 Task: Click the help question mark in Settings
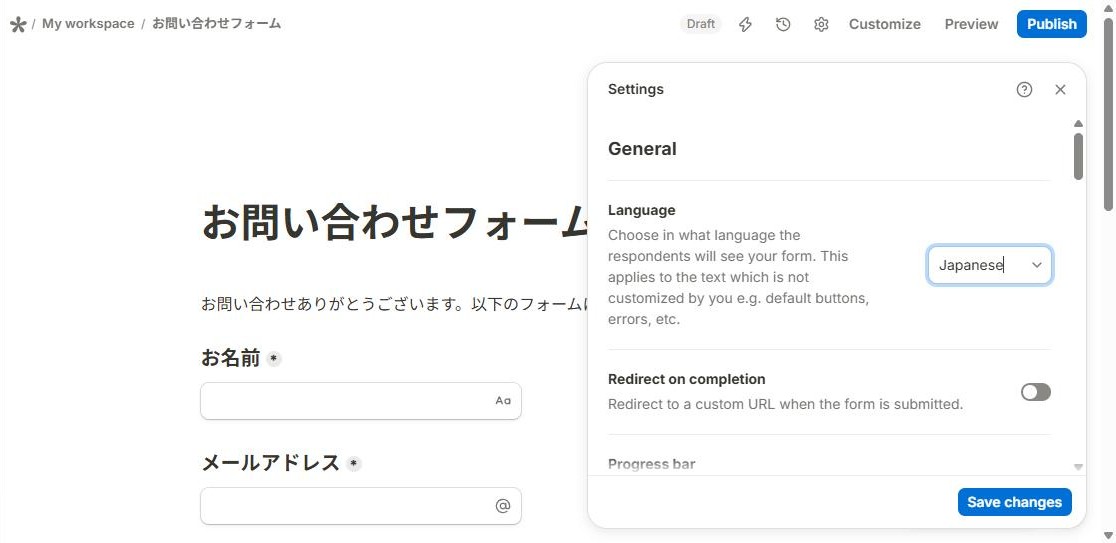coord(1024,89)
